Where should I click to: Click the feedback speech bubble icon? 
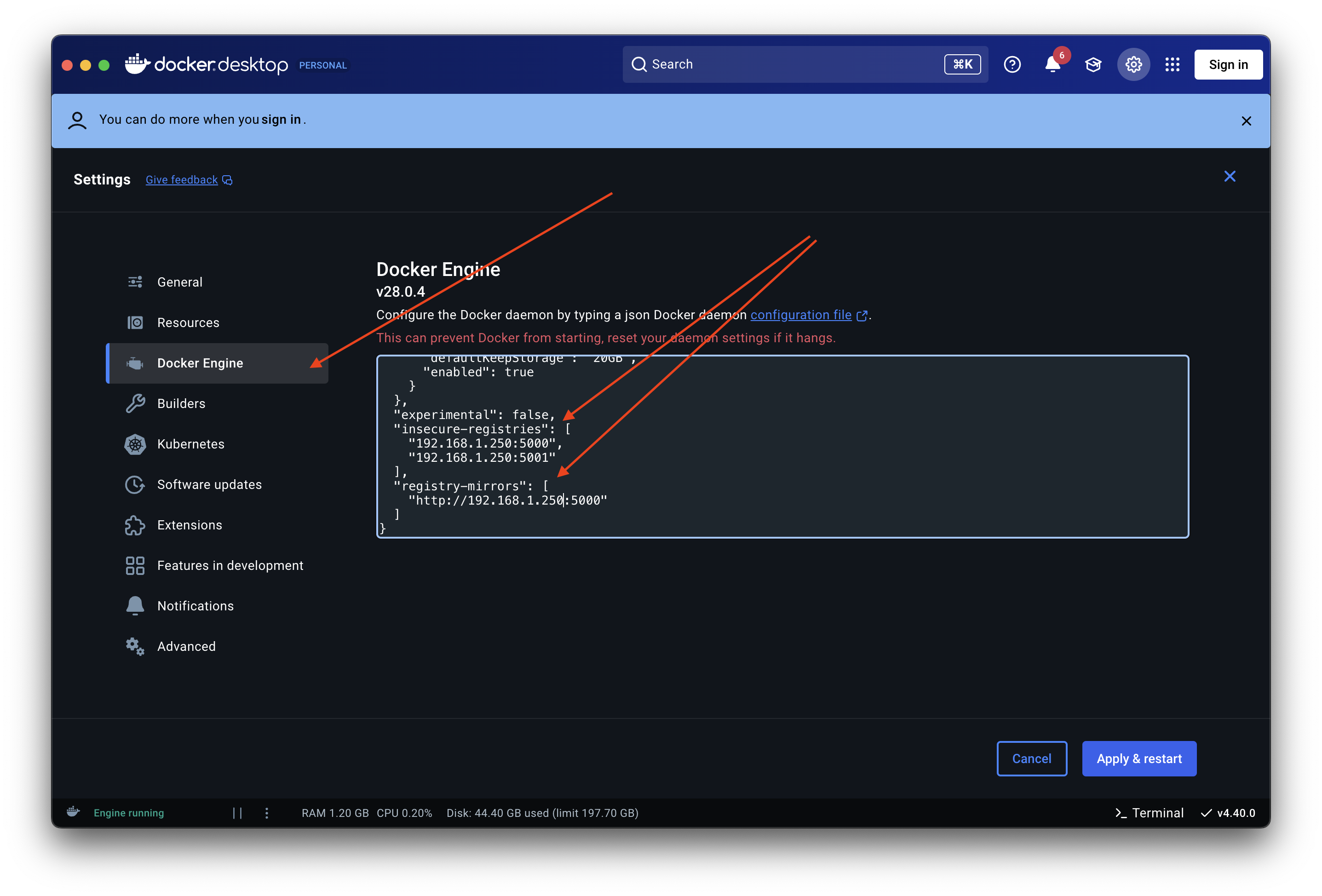(x=227, y=180)
